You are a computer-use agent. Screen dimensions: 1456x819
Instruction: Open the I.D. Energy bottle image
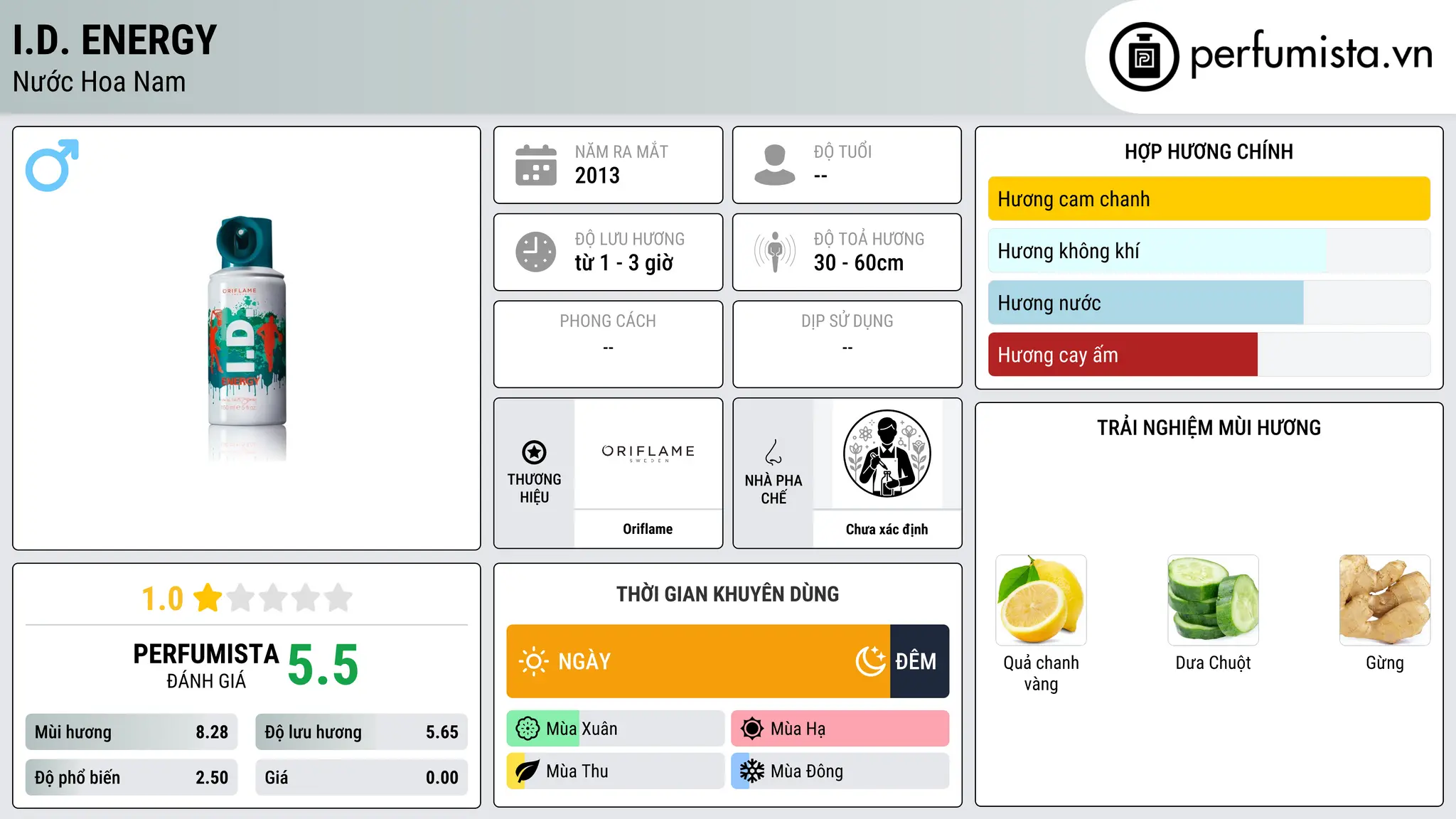(247, 338)
